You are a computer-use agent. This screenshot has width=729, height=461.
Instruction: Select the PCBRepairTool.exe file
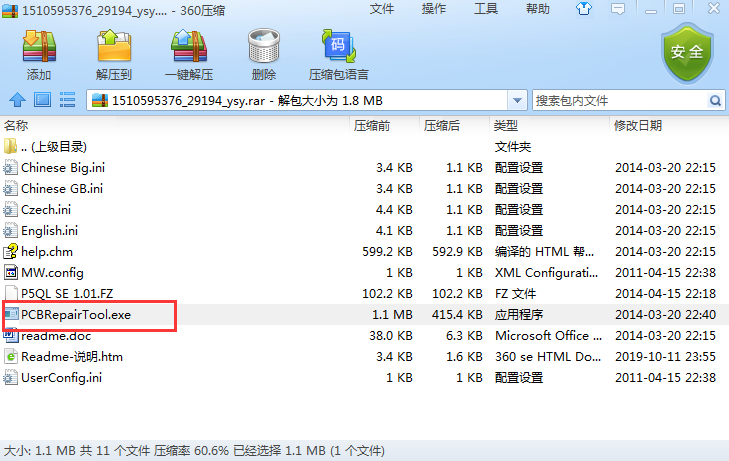[364, 315]
